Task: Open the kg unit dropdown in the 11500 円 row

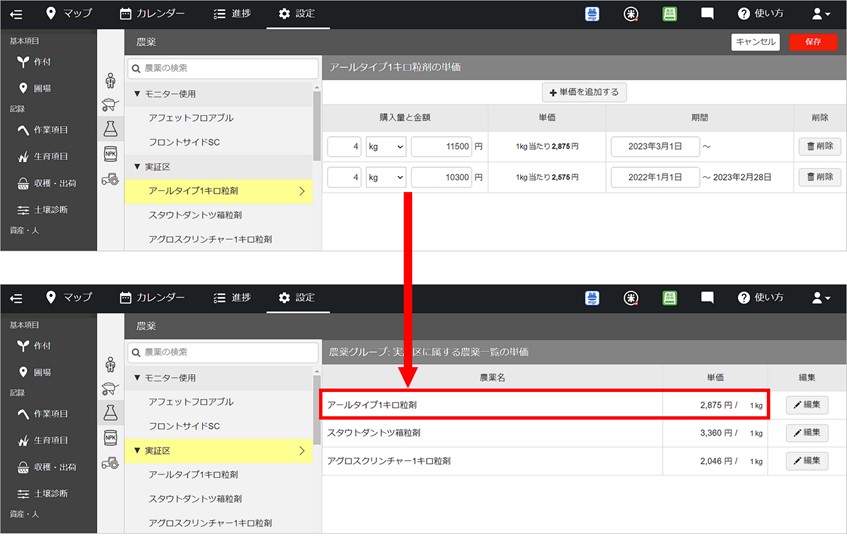Action: click(385, 146)
